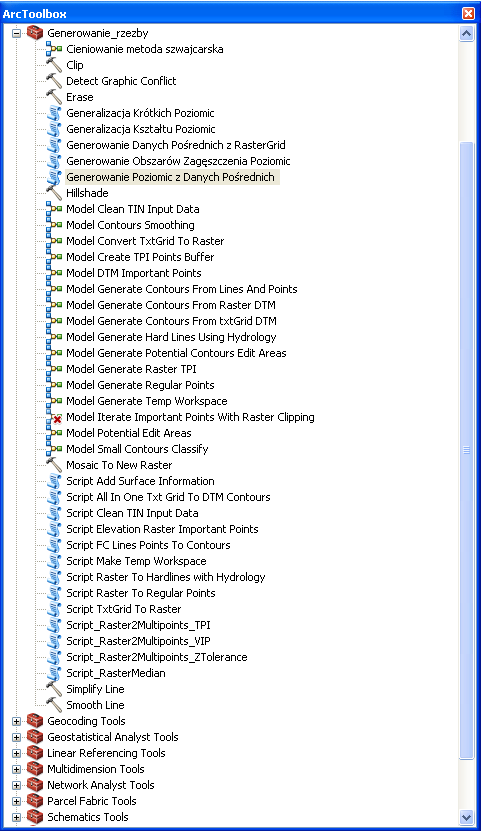Select Script_Raster2Multipoints_TPI
The height and width of the screenshot is (831, 482).
point(138,625)
